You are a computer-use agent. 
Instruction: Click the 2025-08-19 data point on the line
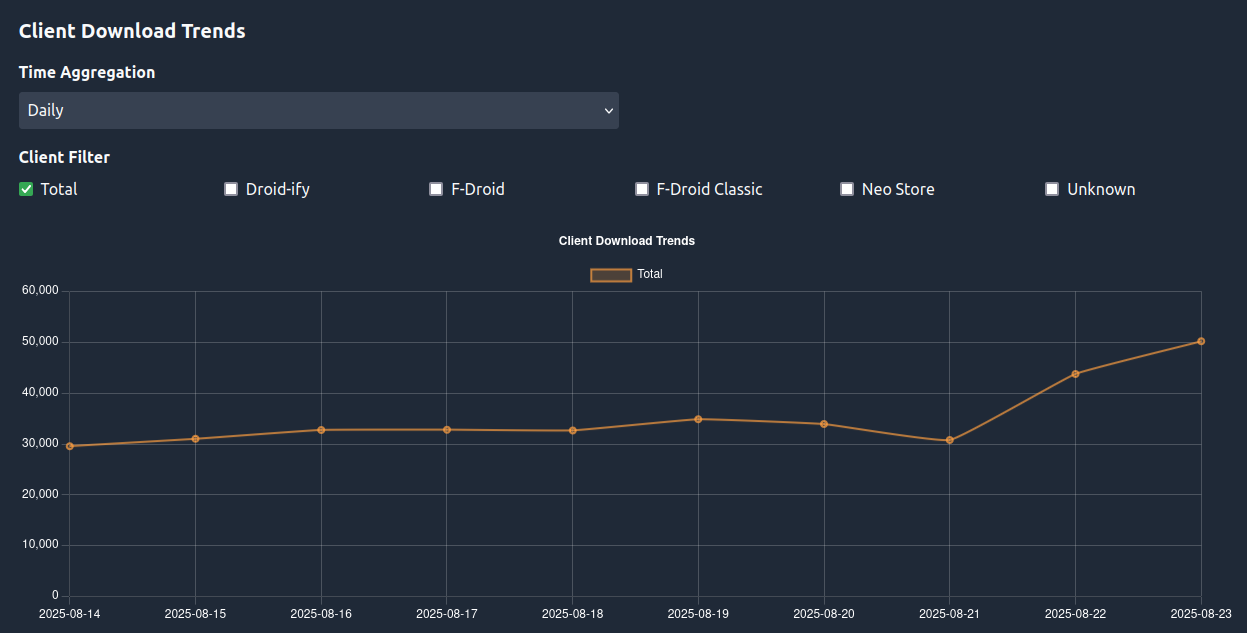pos(698,419)
